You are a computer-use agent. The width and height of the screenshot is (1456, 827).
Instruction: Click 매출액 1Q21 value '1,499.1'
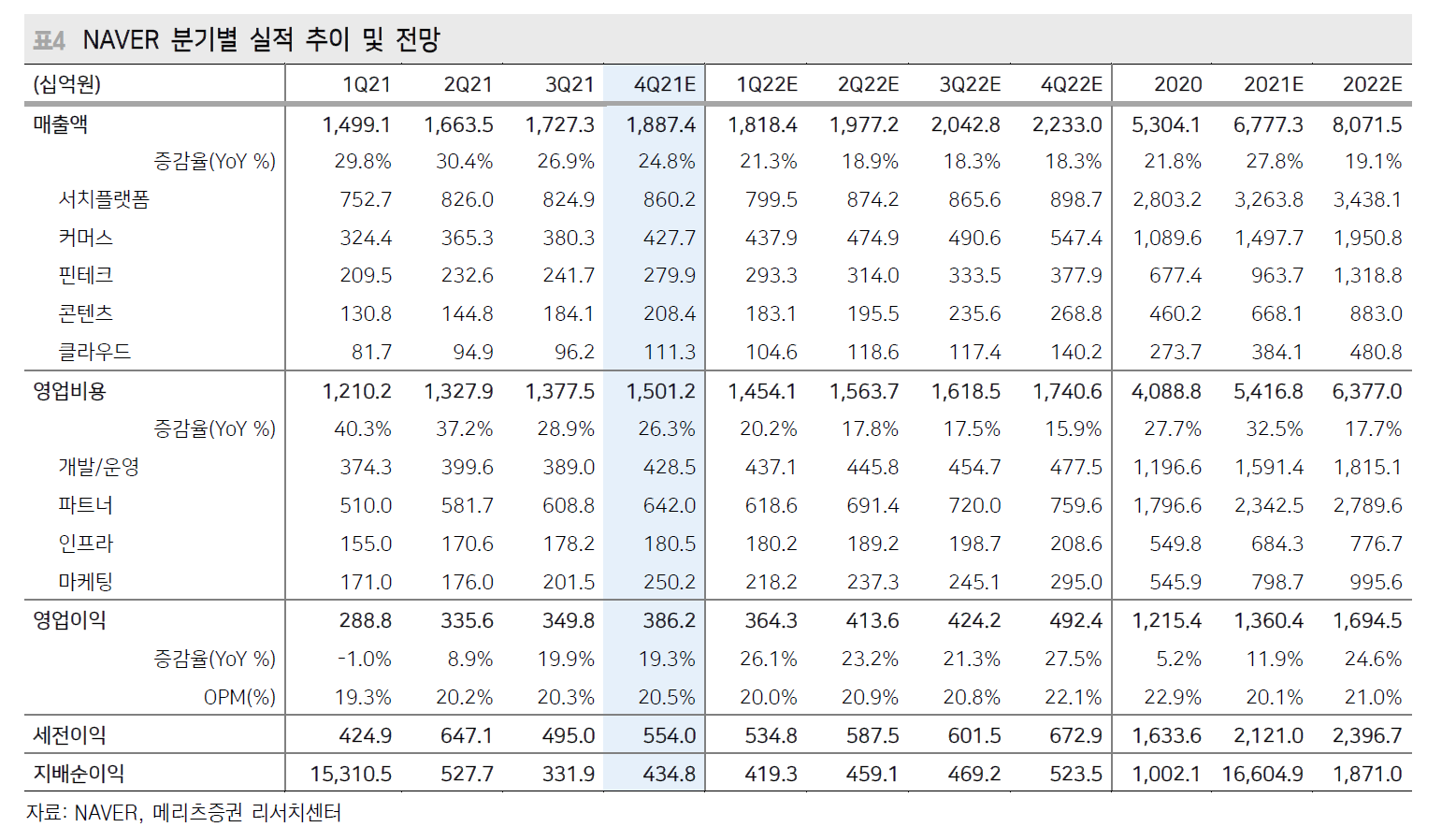click(356, 124)
